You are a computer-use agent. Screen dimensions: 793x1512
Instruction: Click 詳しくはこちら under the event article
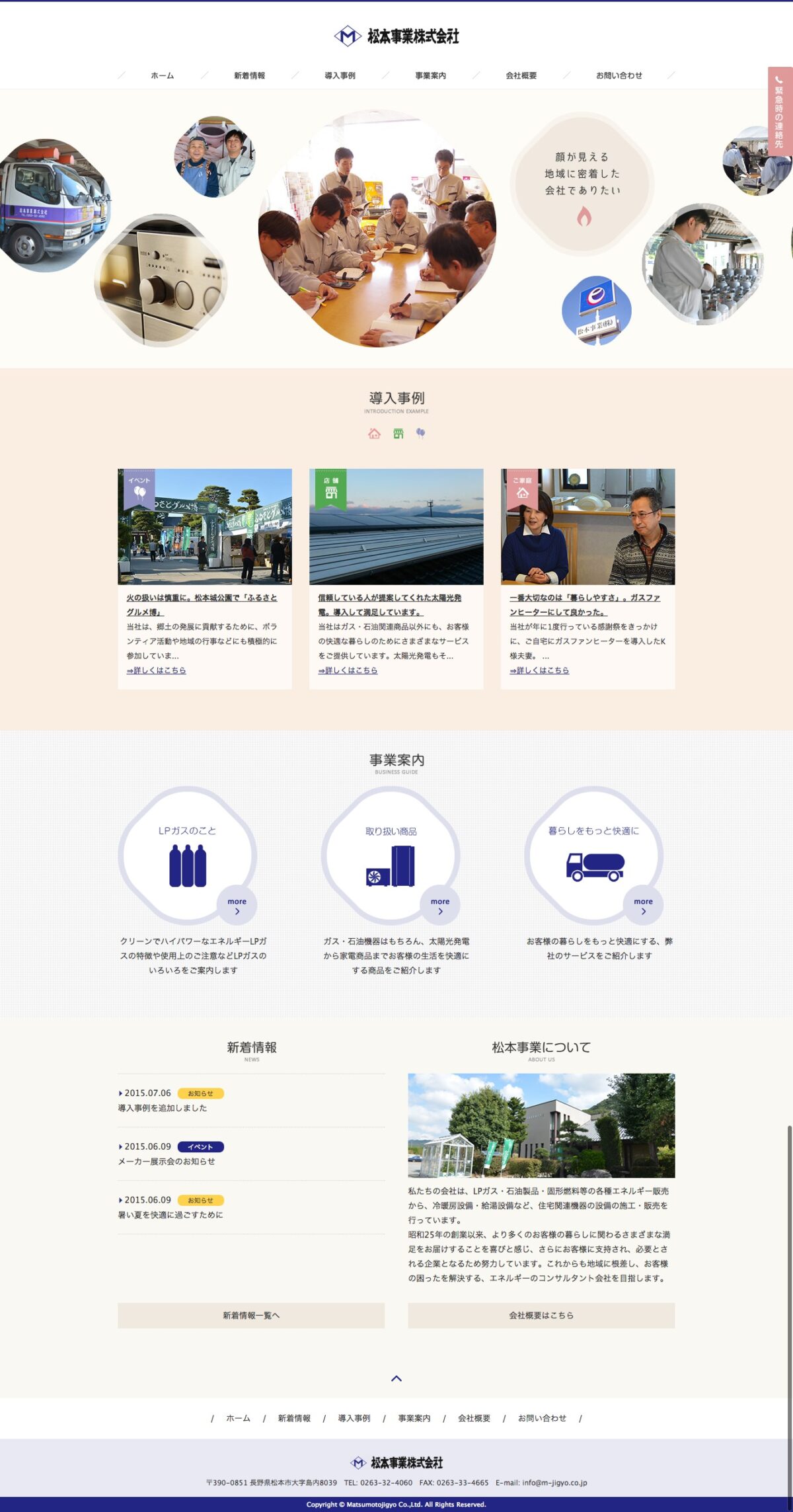pos(156,670)
